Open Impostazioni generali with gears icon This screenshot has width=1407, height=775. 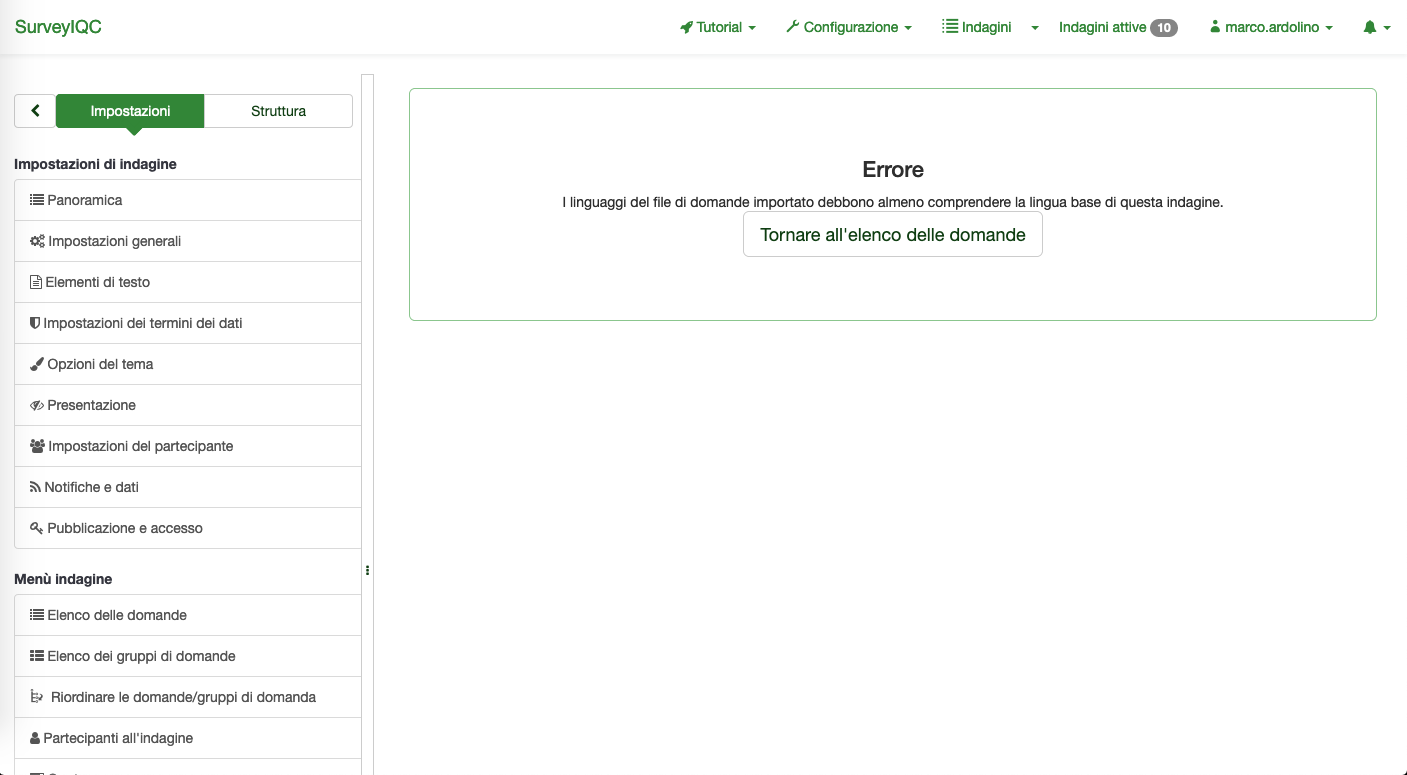tap(114, 241)
